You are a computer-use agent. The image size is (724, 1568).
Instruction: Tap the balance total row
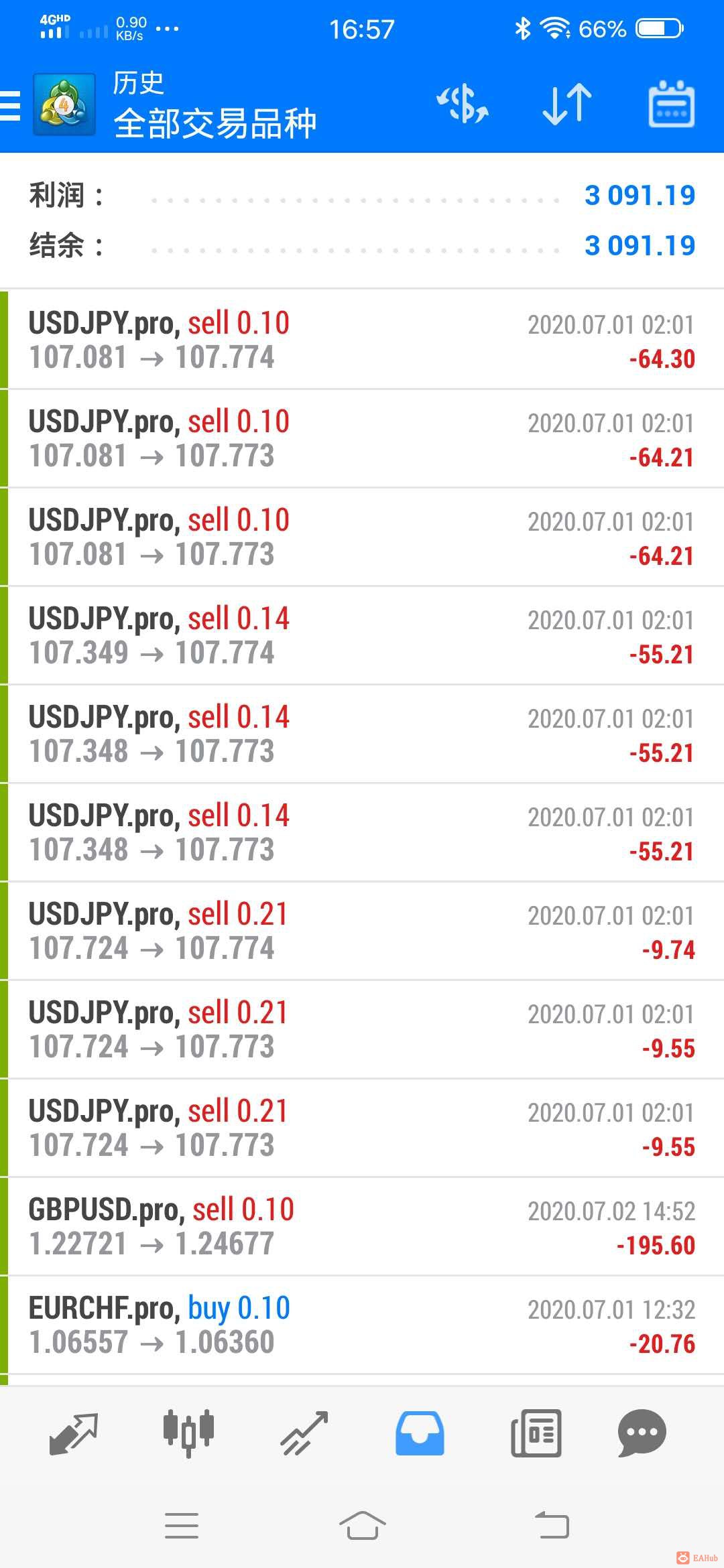coord(362,245)
